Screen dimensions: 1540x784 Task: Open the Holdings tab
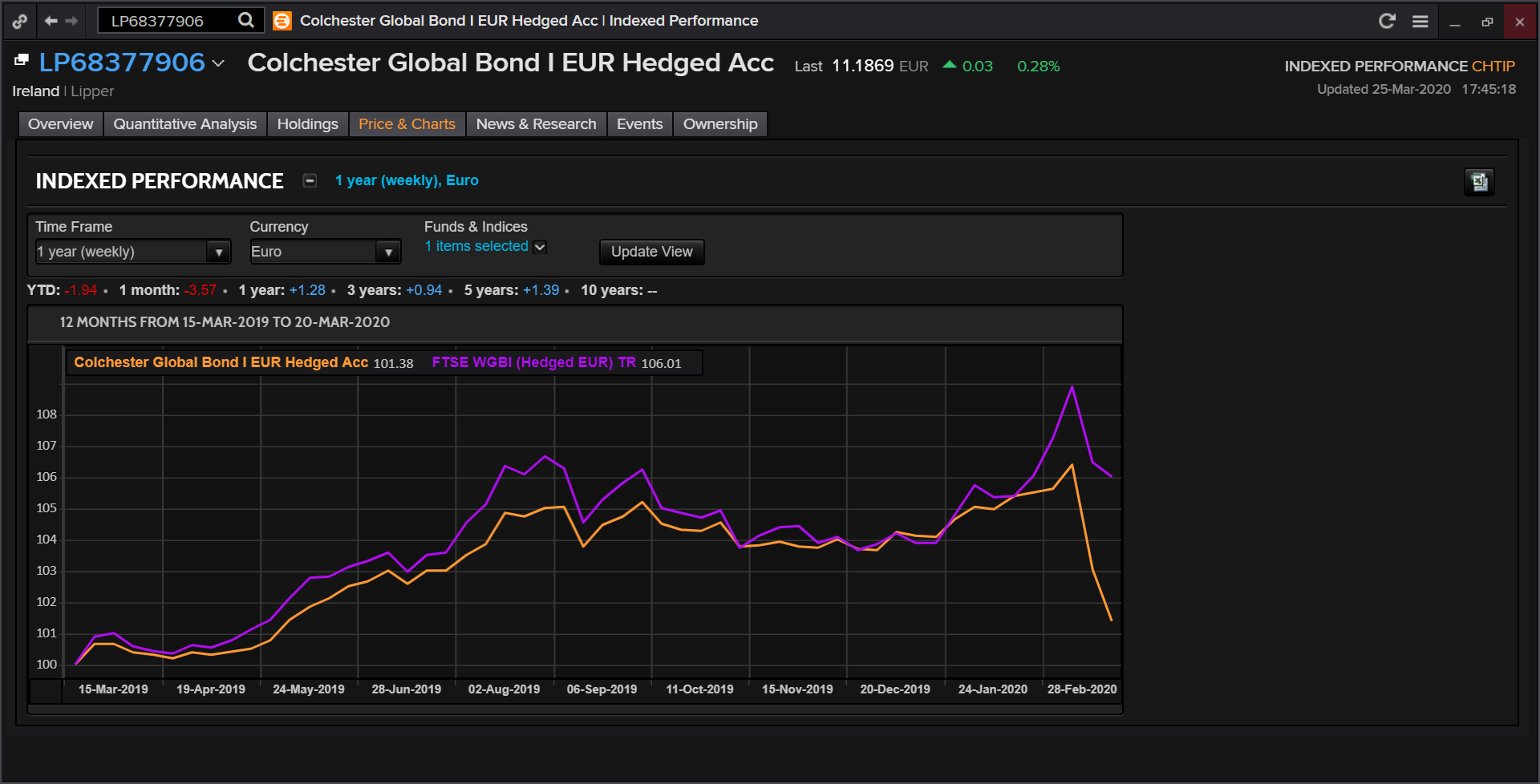pyautogui.click(x=308, y=124)
